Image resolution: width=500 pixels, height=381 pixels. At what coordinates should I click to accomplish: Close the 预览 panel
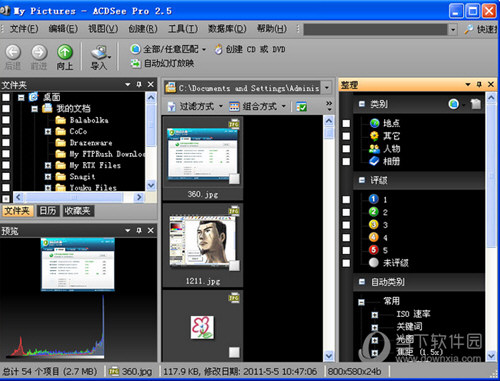pyautogui.click(x=151, y=230)
